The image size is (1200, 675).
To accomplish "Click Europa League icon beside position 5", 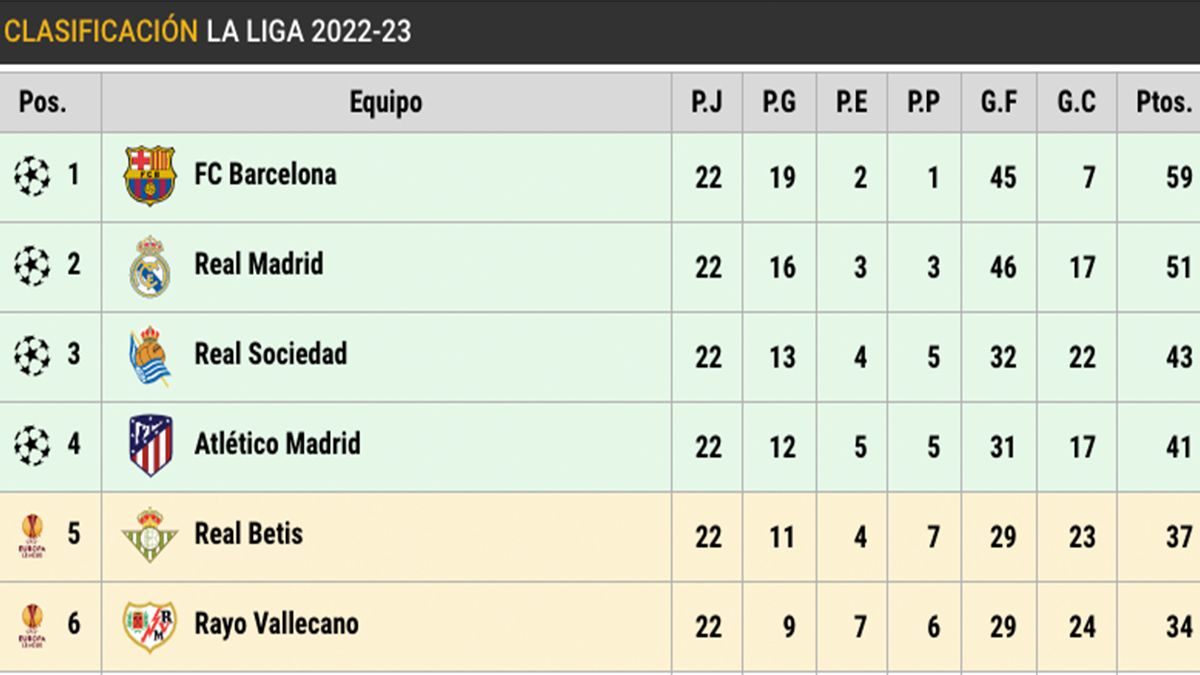I will coord(32,536).
